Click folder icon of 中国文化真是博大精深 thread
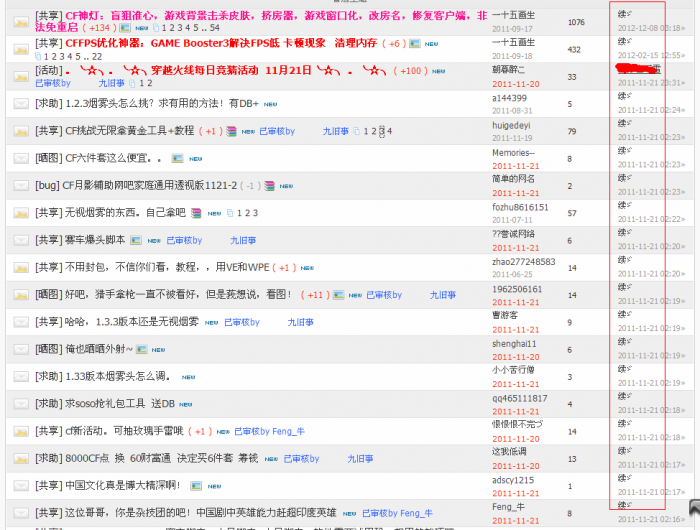Viewport: 700px width, 530px height. pos(21,486)
